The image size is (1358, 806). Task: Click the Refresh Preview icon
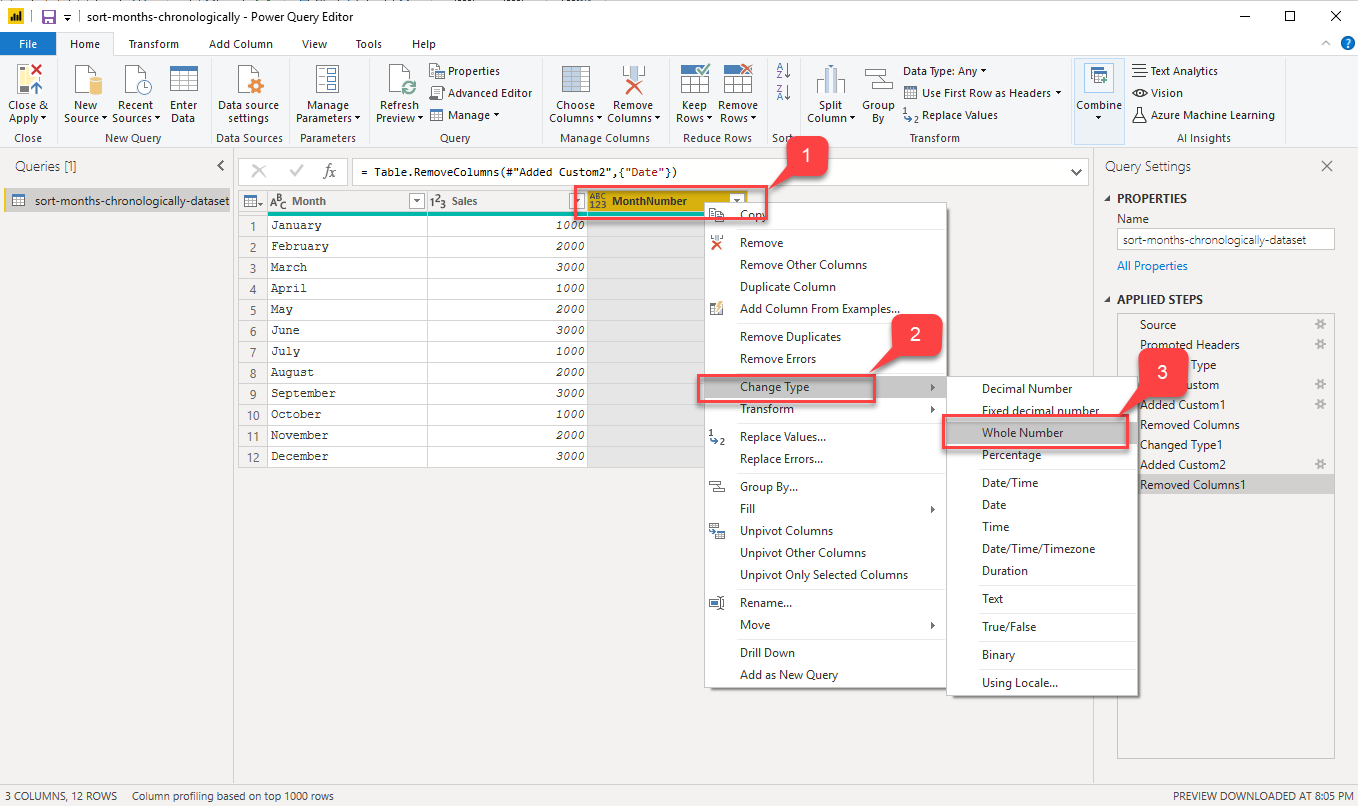(x=400, y=80)
